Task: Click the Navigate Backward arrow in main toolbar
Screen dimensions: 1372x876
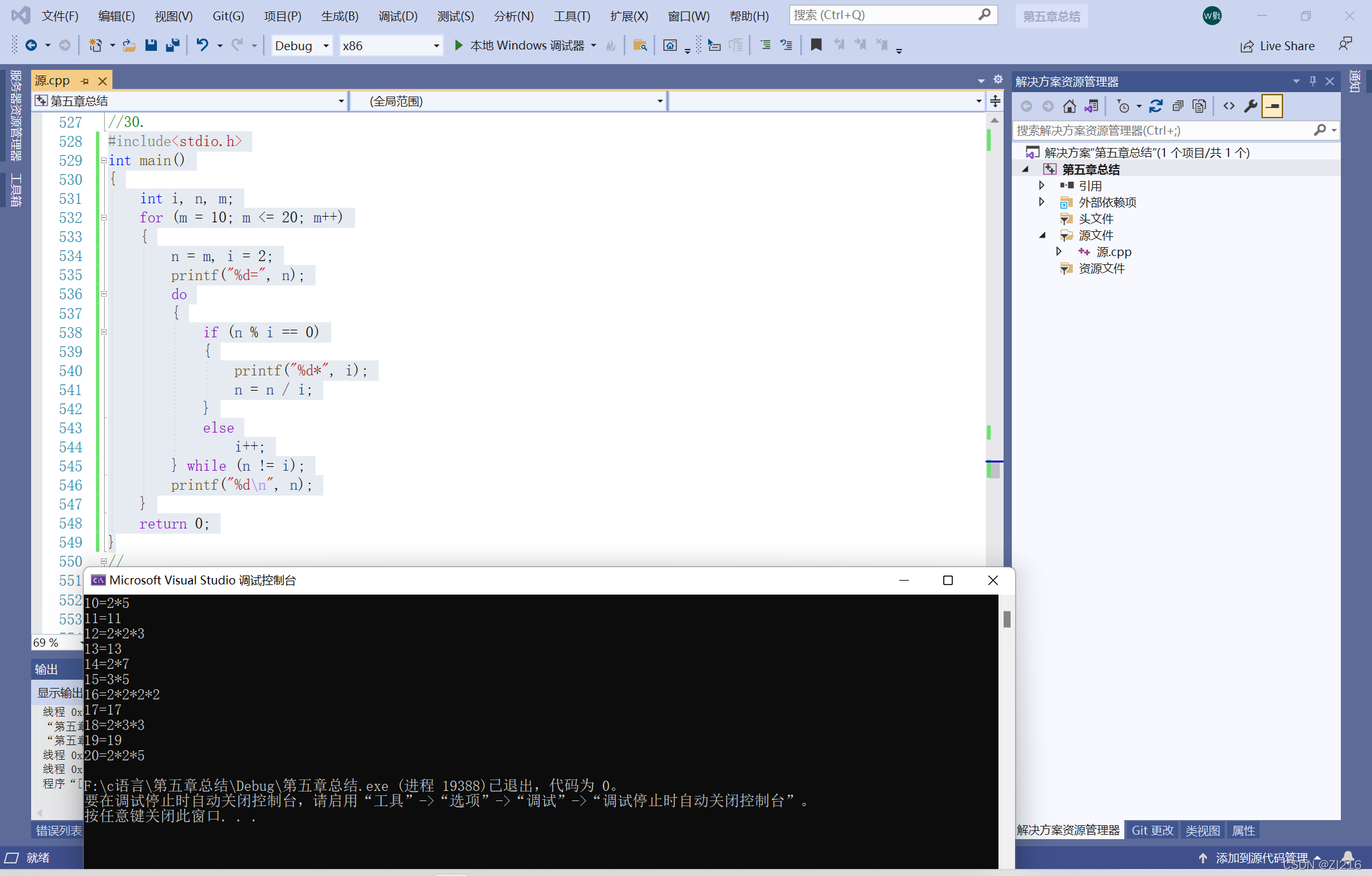Action: (30, 45)
